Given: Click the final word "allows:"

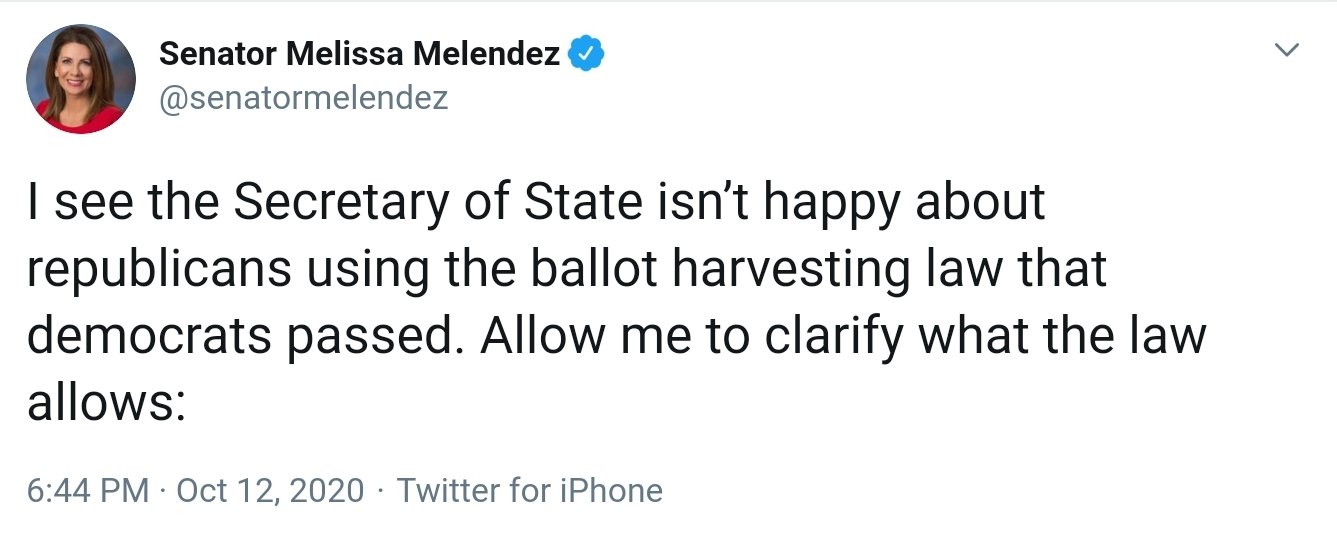Looking at the screenshot, I should coord(106,404).
